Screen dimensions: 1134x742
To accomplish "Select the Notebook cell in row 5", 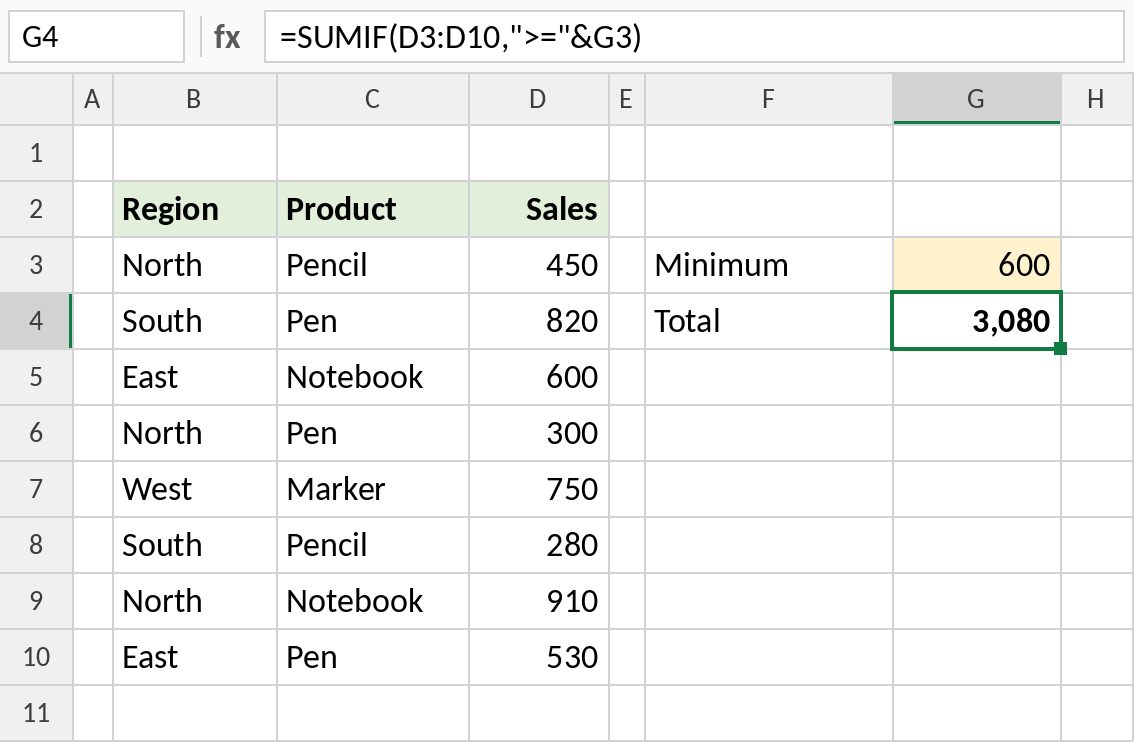I will click(x=372, y=378).
